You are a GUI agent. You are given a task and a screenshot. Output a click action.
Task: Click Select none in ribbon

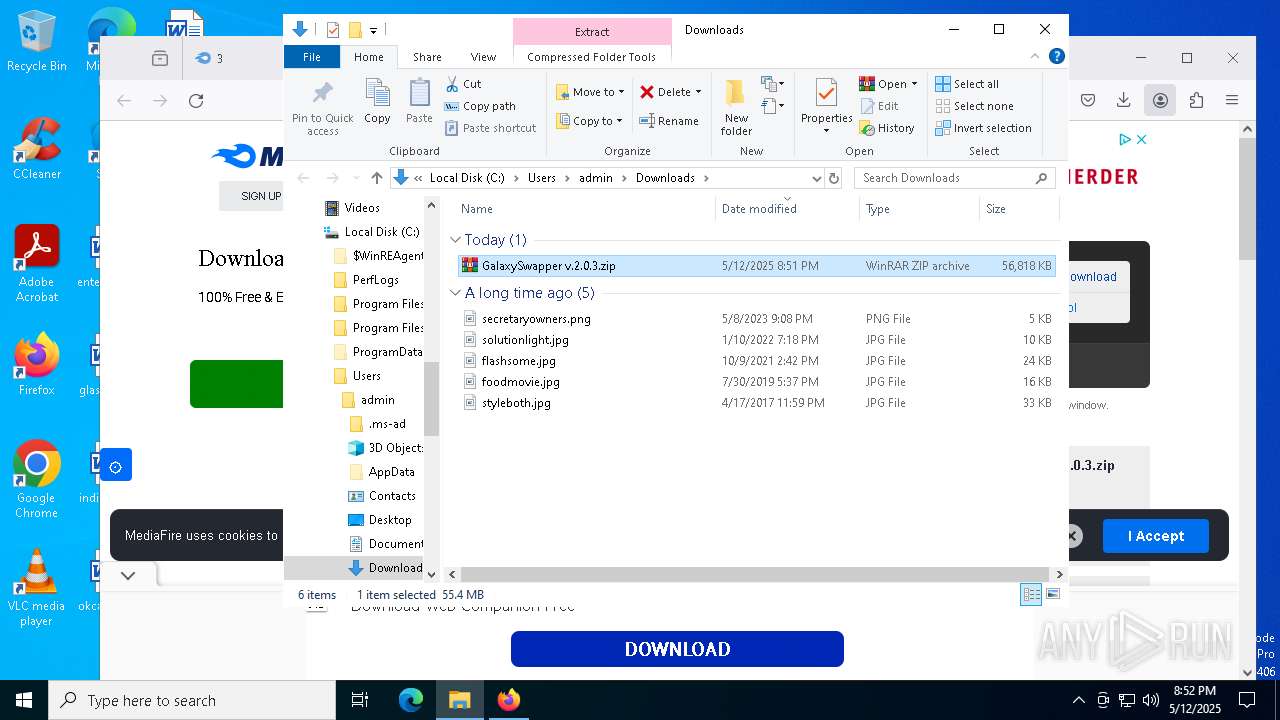(x=974, y=106)
